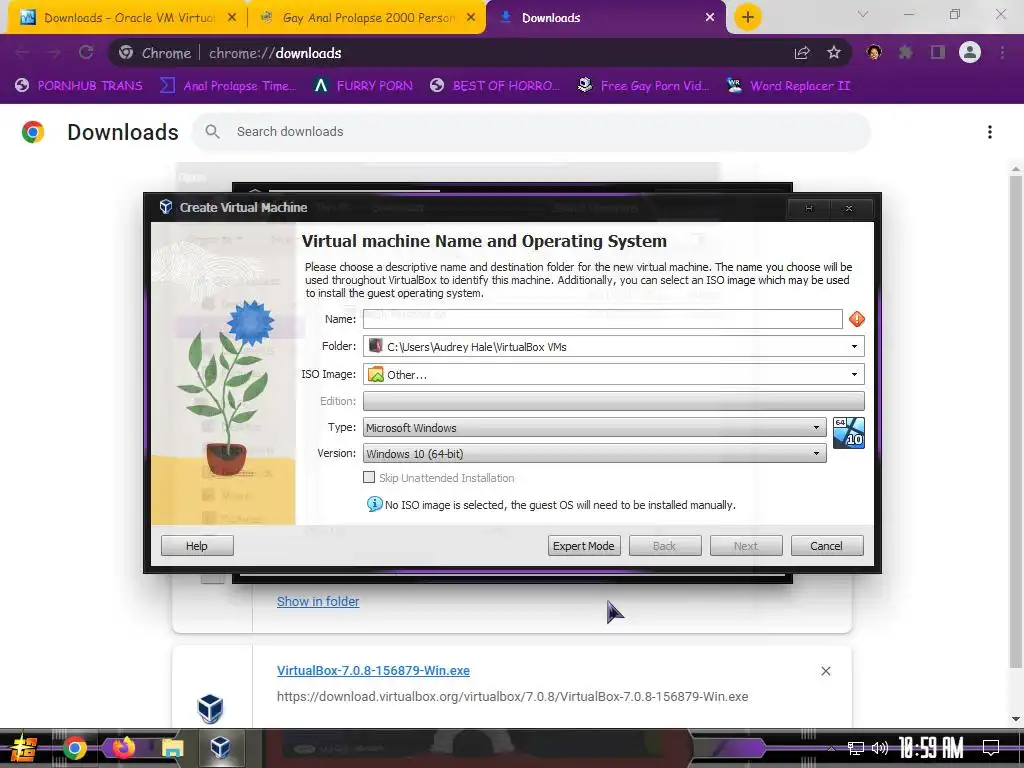Open Downloads page more-actions menu
The height and width of the screenshot is (768, 1024).
(x=990, y=132)
